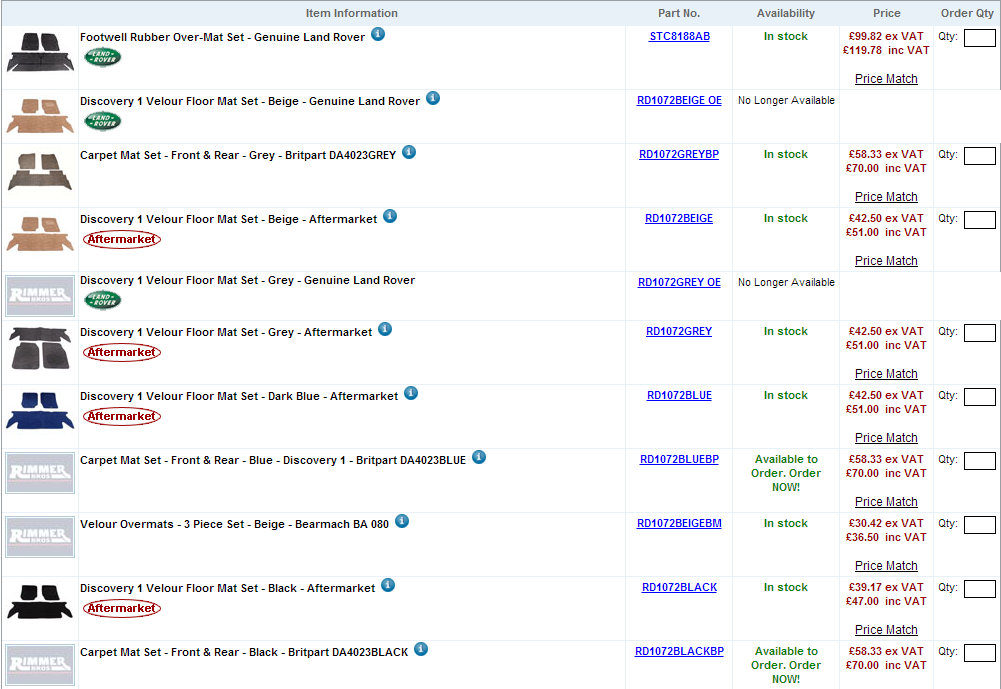Open thumbnail of grey Britpart carpet mat set
Viewport: 1001px width, 689px height.
[40, 172]
